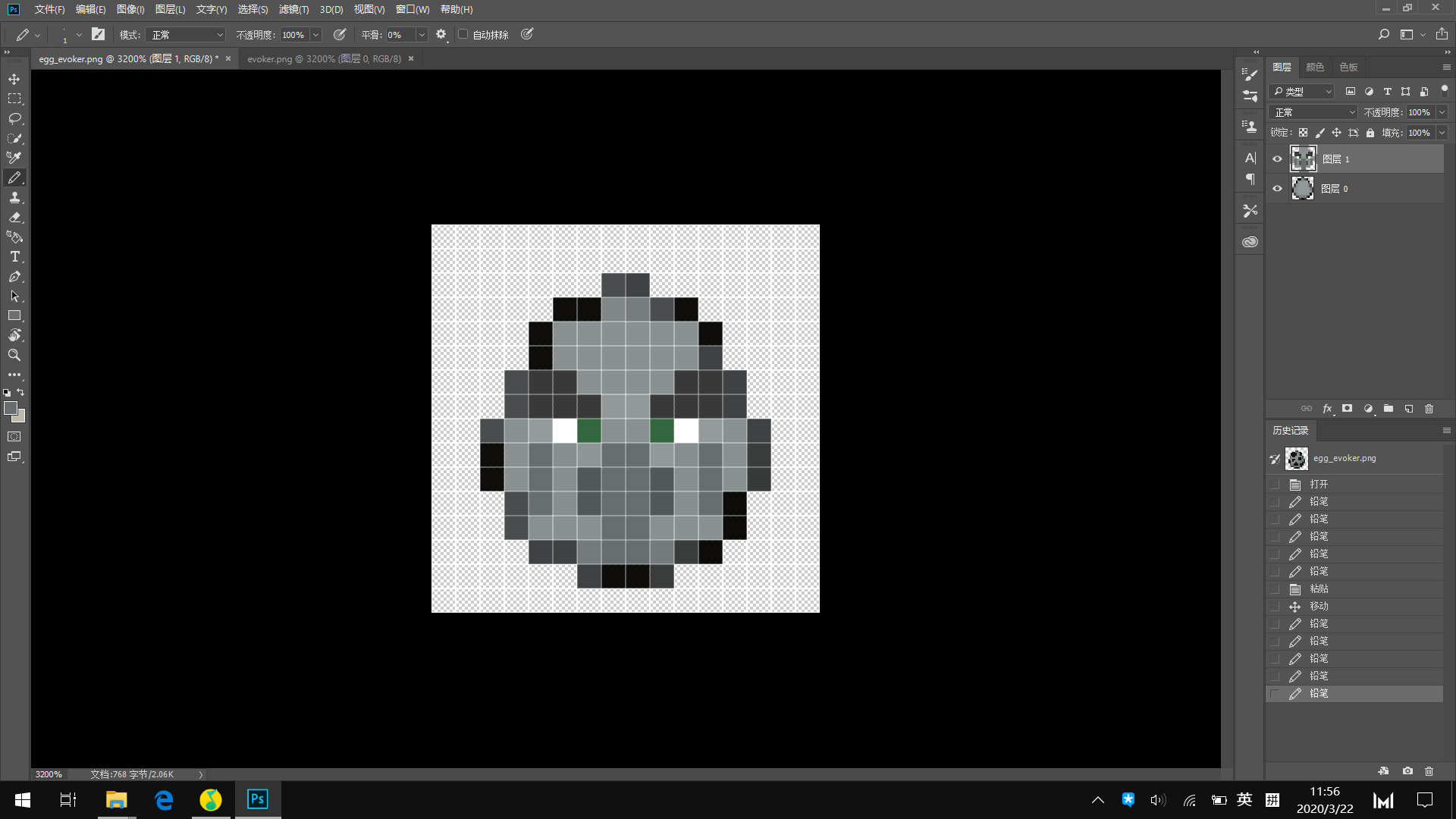Change the screen mode
1456x819 pixels.
[x=14, y=457]
